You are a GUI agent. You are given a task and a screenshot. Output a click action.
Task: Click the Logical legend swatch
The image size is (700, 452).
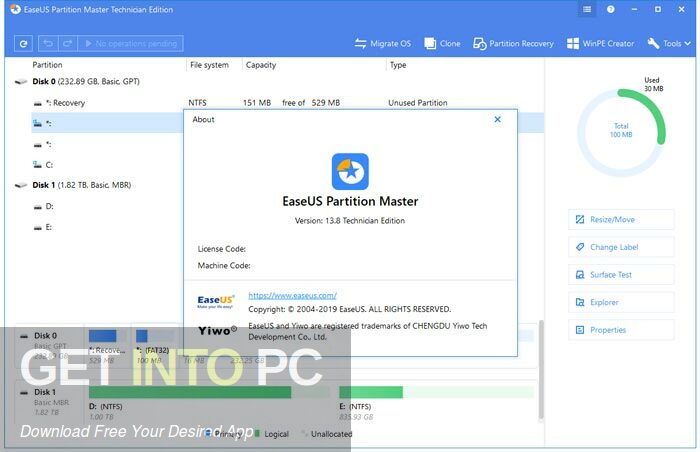tap(258, 433)
